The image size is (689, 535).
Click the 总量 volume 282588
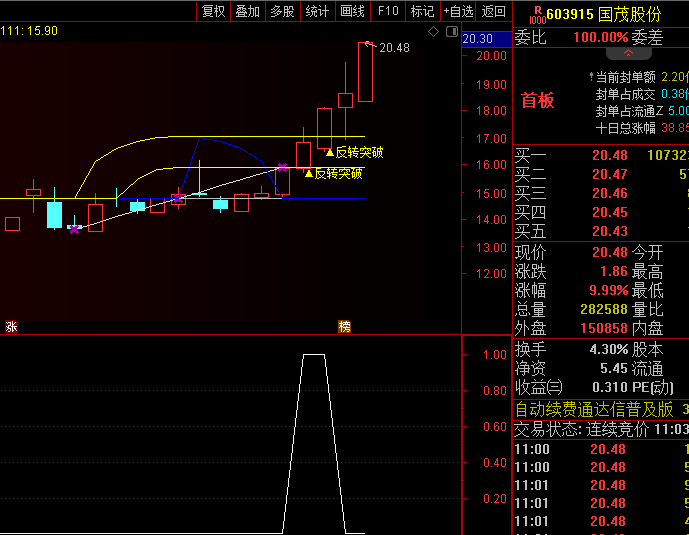(604, 309)
